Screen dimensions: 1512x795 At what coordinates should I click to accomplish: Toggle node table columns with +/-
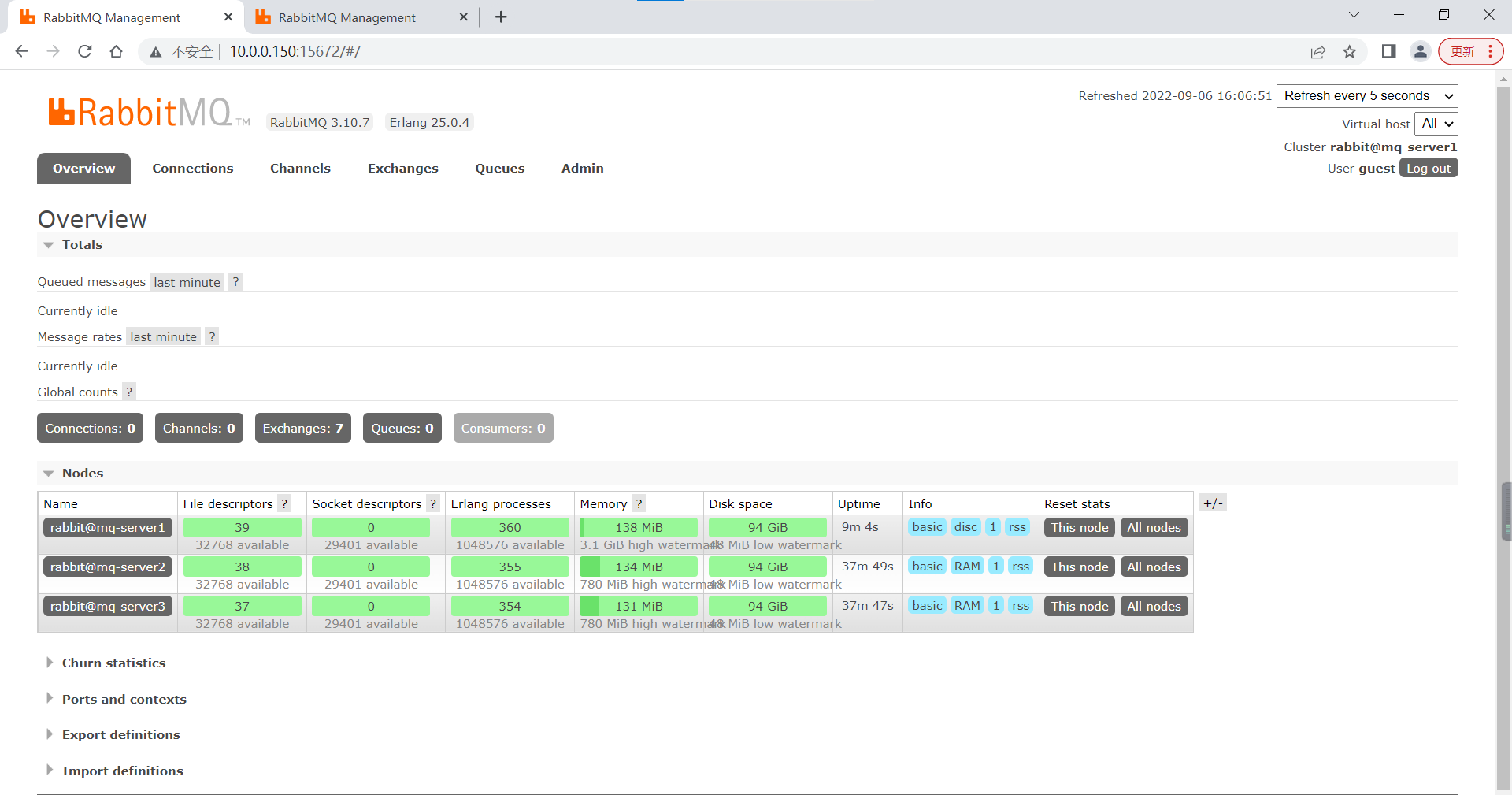[x=1213, y=503]
